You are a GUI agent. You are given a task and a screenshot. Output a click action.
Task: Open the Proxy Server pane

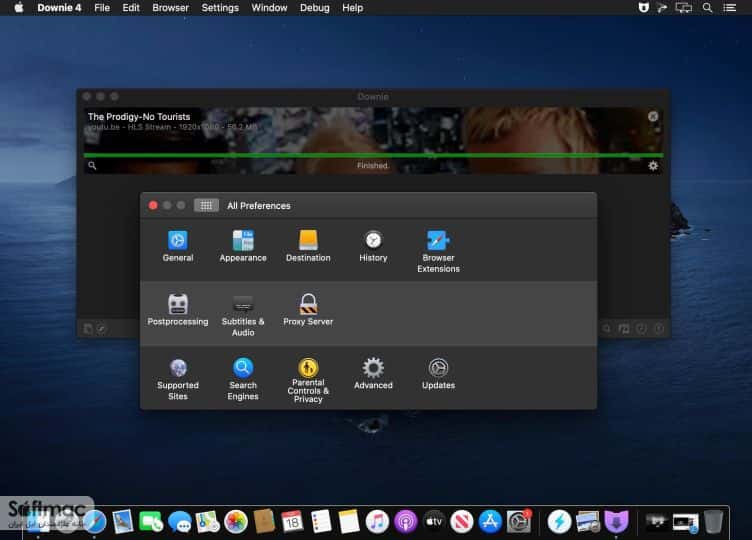tap(308, 310)
